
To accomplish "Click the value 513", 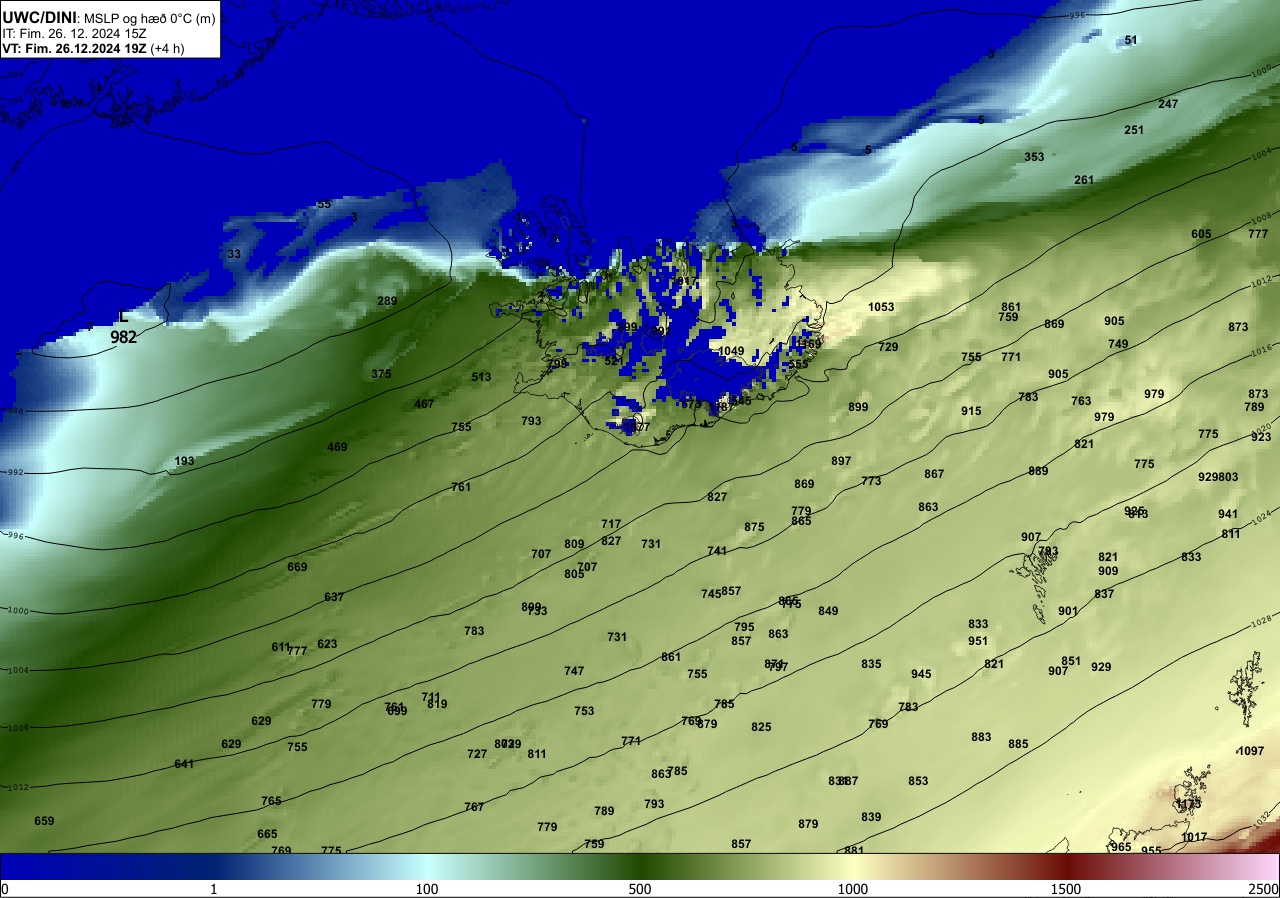I will tap(481, 377).
